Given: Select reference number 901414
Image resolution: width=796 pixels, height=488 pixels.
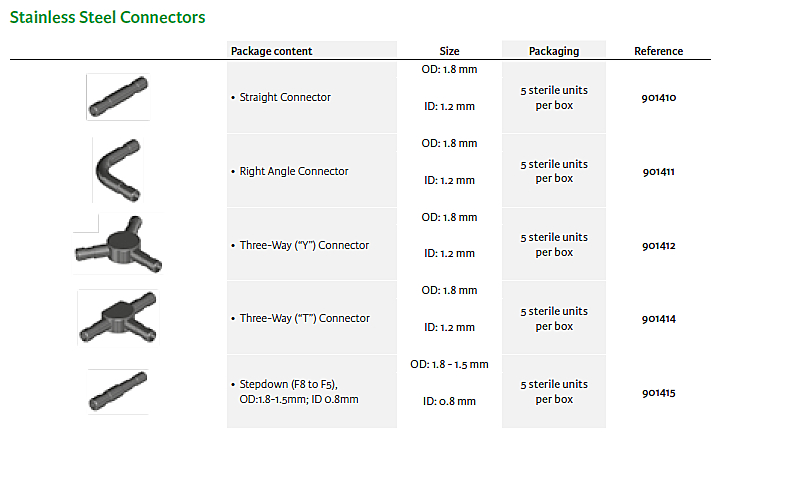Looking at the screenshot, I should click(659, 319).
